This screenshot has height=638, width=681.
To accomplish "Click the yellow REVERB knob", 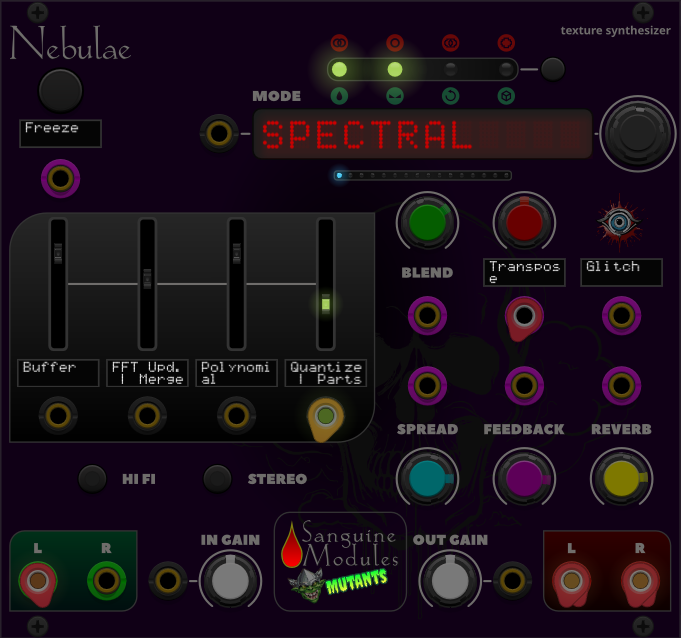I will coord(621,479).
